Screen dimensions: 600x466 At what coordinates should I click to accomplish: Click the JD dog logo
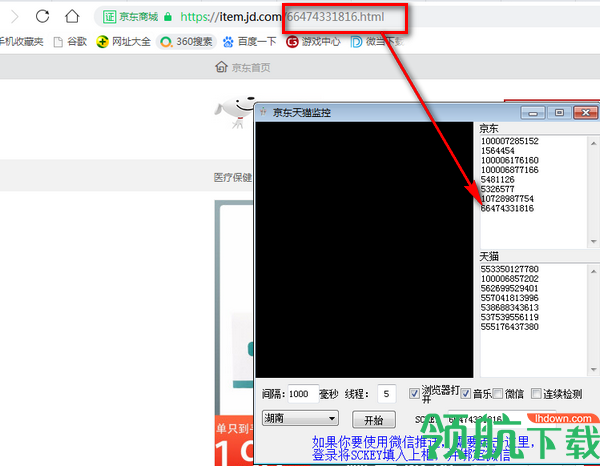pyautogui.click(x=234, y=111)
